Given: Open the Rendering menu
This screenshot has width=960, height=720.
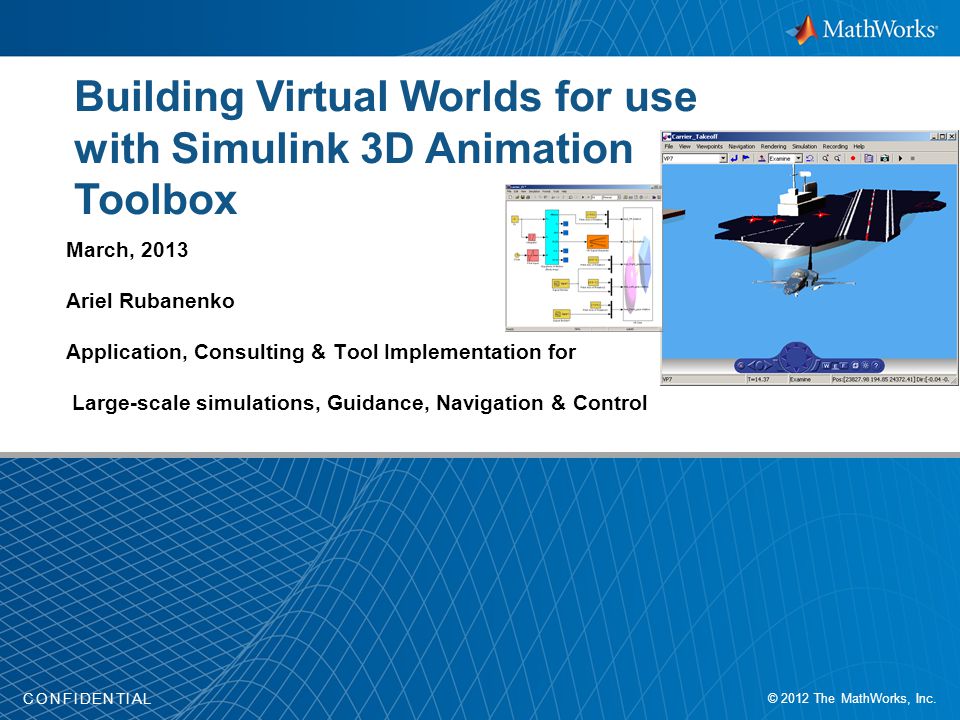Looking at the screenshot, I should (x=773, y=146).
